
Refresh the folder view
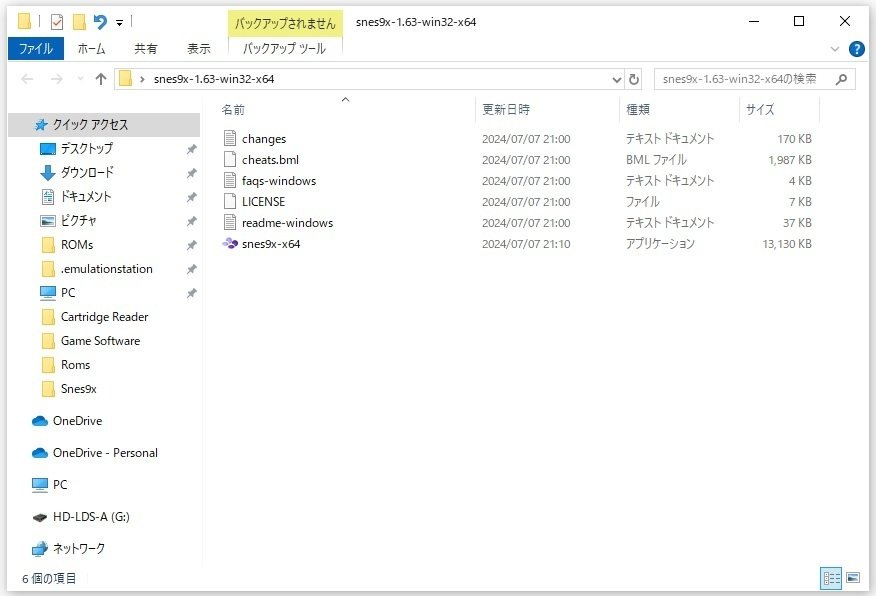tap(634, 79)
